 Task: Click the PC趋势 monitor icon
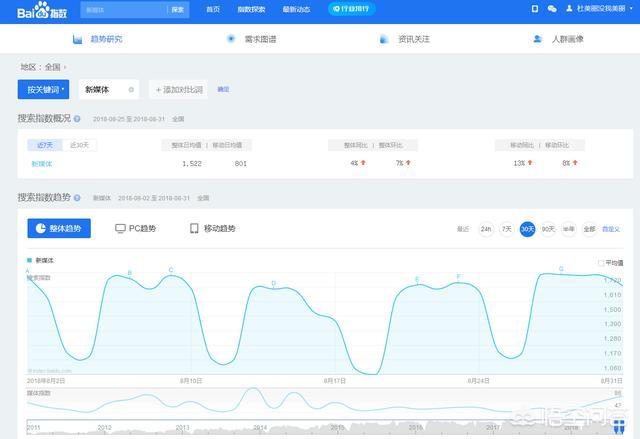click(120, 228)
